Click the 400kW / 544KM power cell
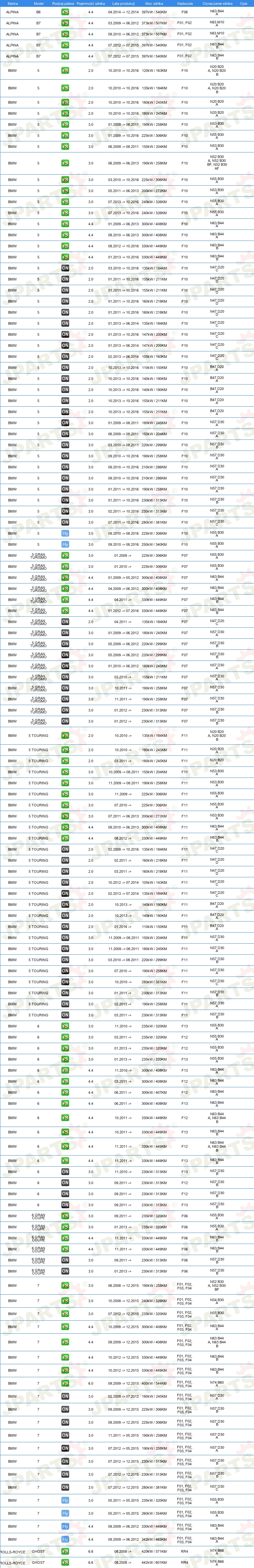Screen dimensions: 254x1568 tap(154, 1383)
